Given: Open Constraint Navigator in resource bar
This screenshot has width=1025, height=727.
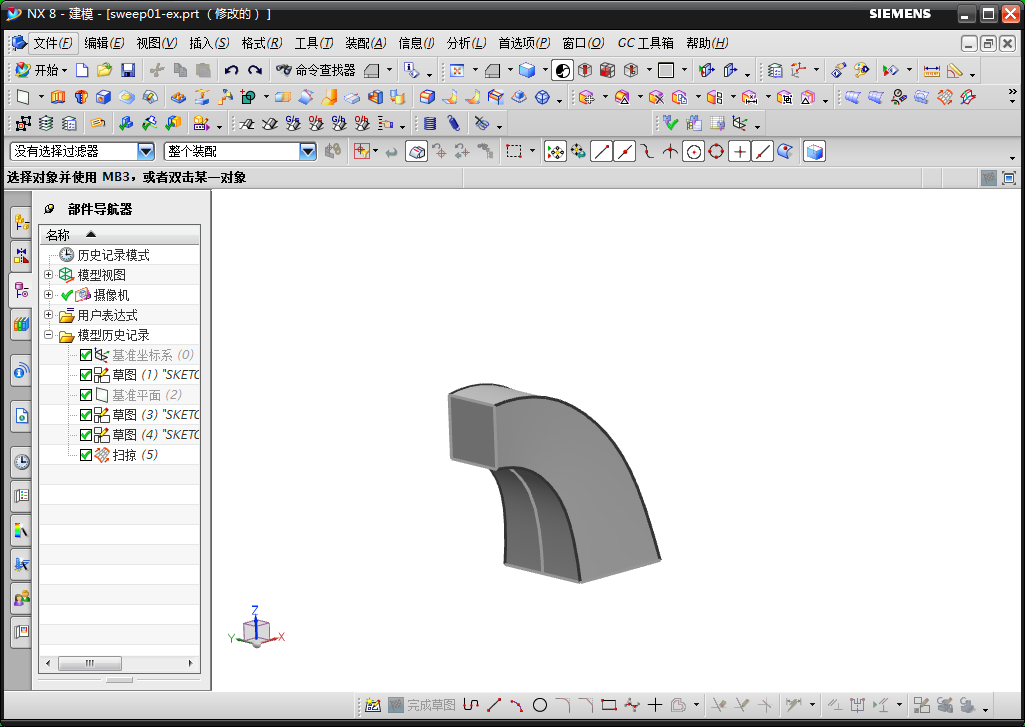Looking at the screenshot, I should (x=22, y=255).
